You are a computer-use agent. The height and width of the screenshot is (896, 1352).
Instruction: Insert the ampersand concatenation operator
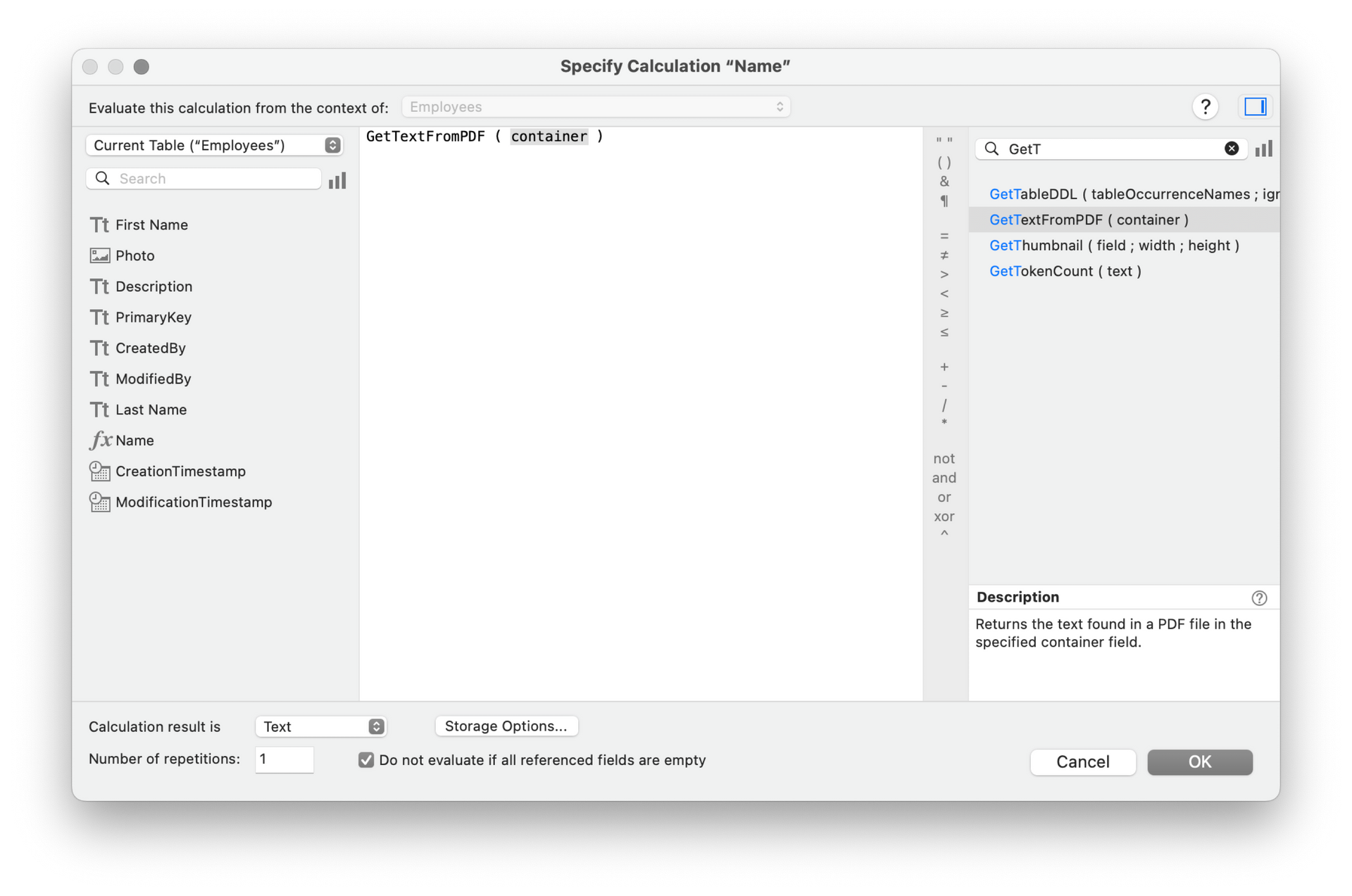coord(944,182)
